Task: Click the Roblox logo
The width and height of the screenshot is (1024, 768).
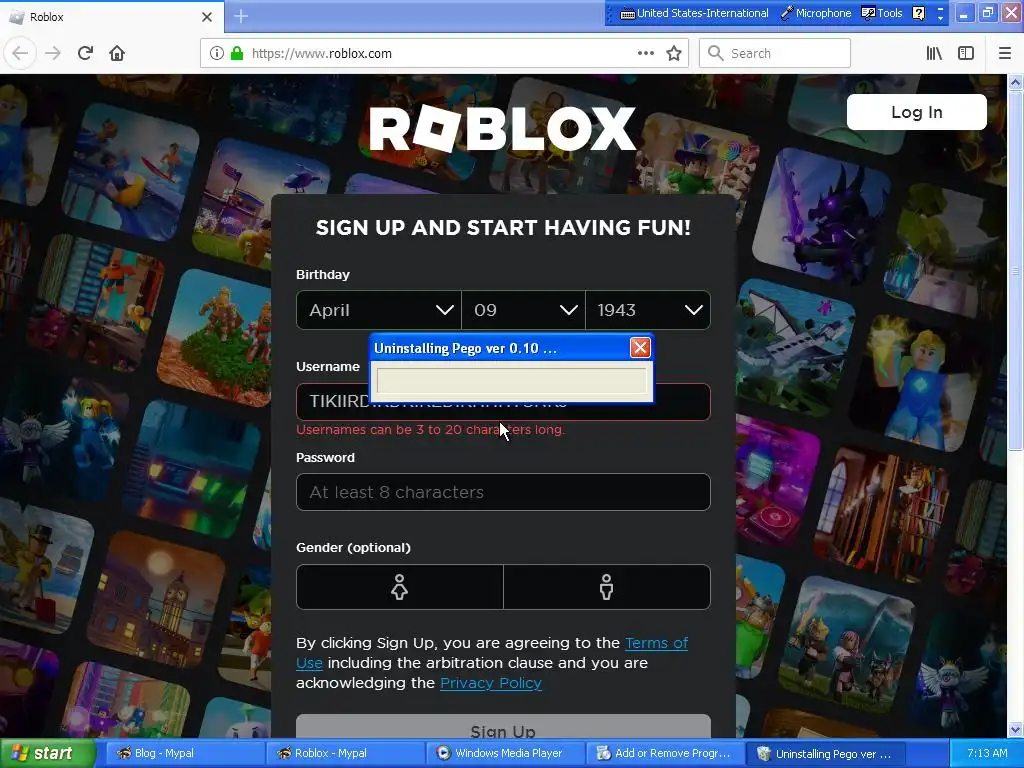Action: (502, 129)
